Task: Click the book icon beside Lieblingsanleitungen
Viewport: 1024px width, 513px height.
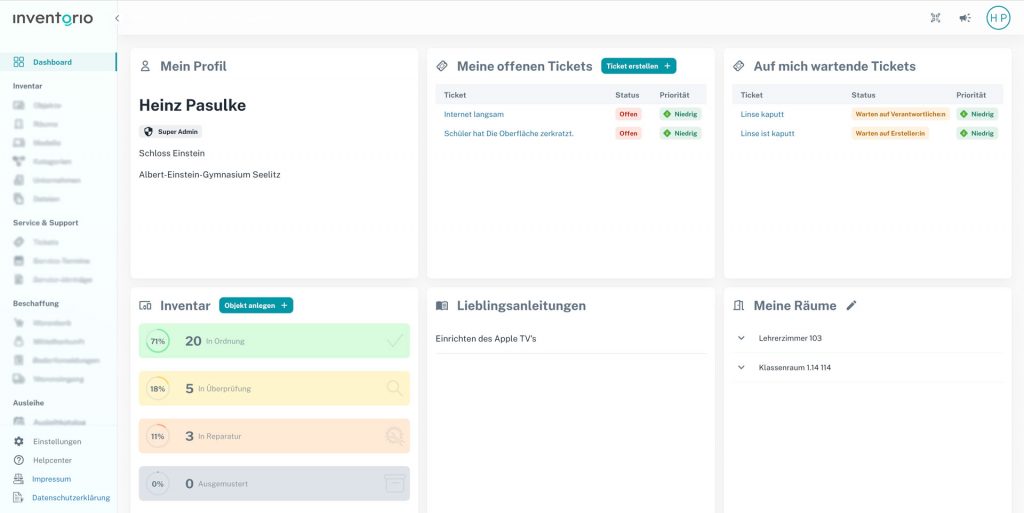Action: 441,305
